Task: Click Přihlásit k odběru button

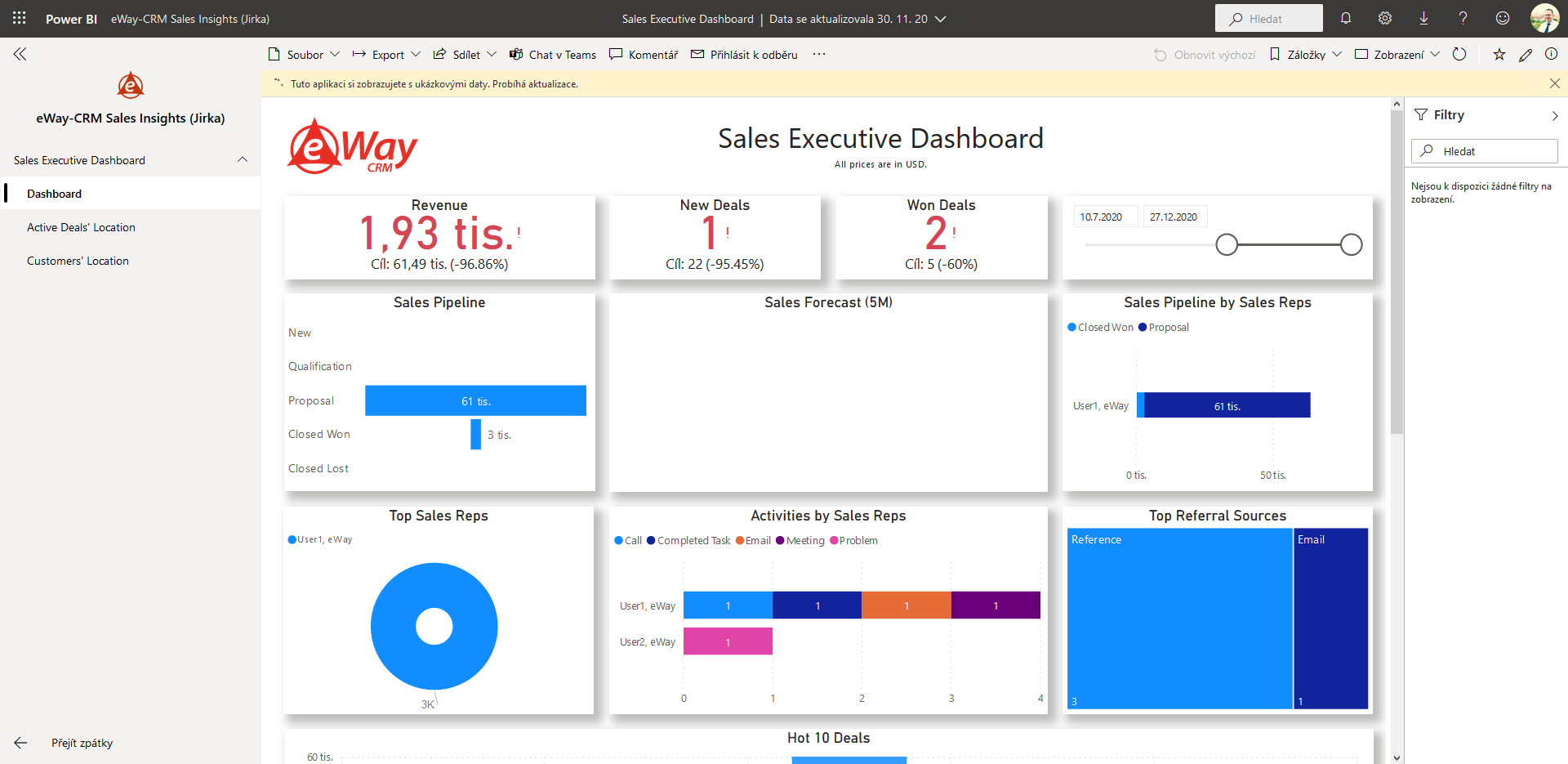Action: click(x=744, y=55)
